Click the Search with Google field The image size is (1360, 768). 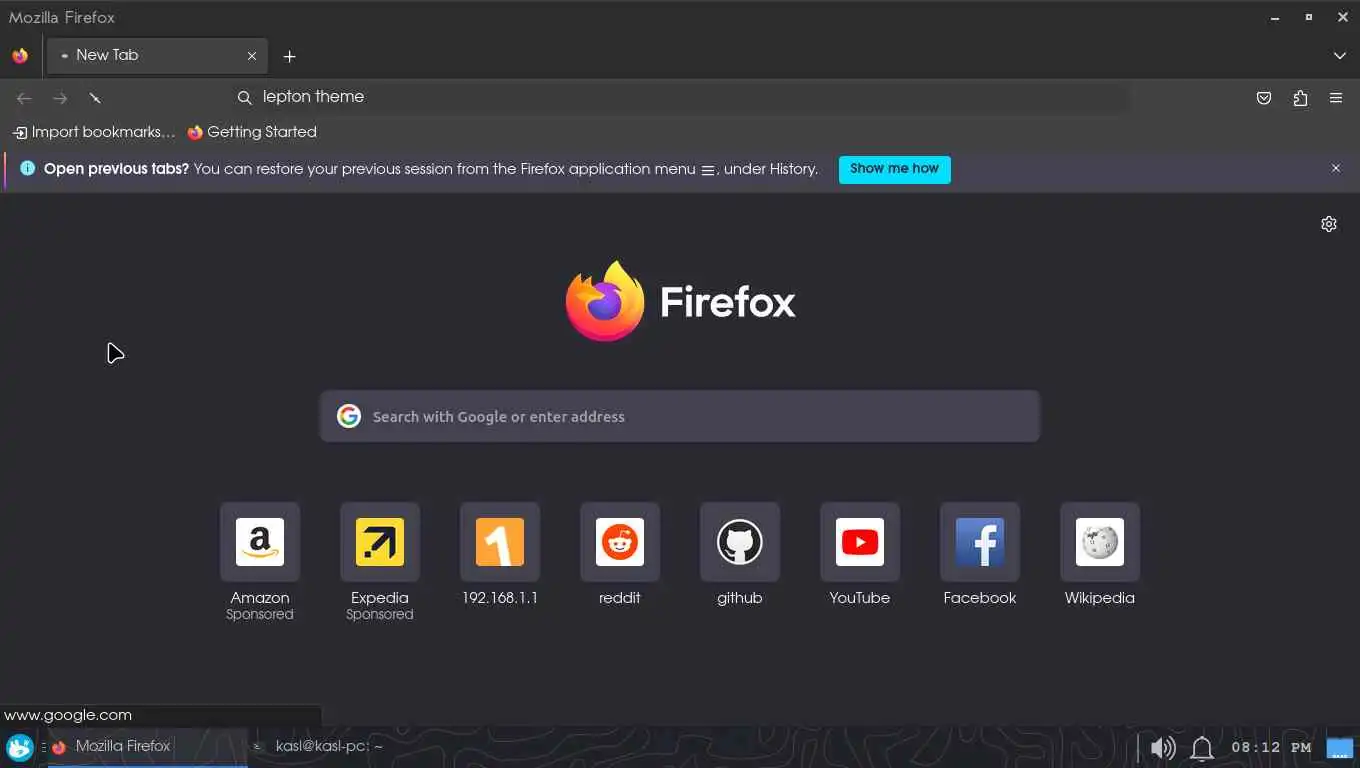coord(680,416)
